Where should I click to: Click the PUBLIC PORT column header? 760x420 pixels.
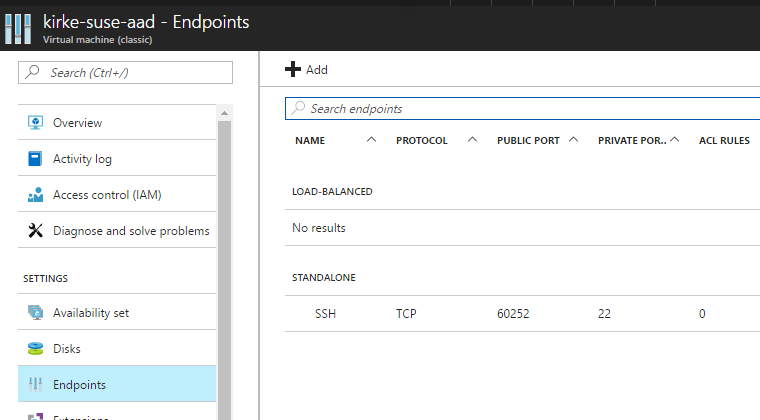pos(528,140)
